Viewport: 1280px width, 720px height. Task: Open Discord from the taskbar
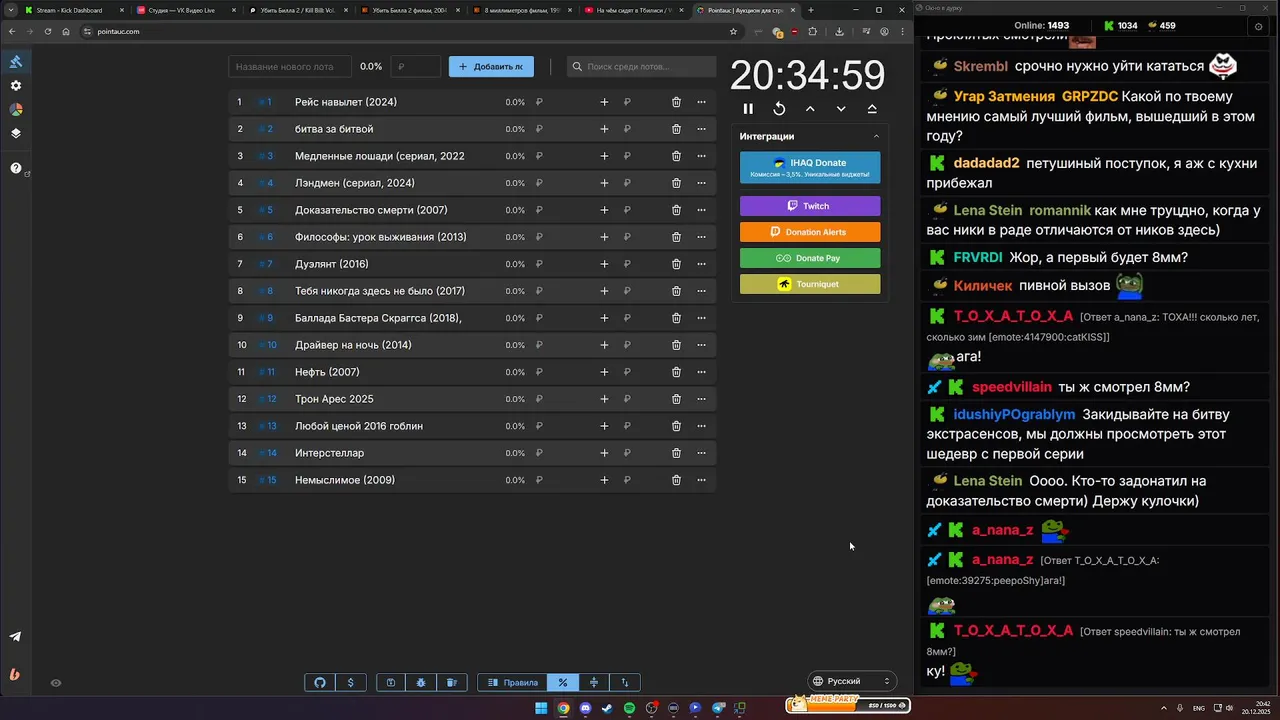point(585,708)
